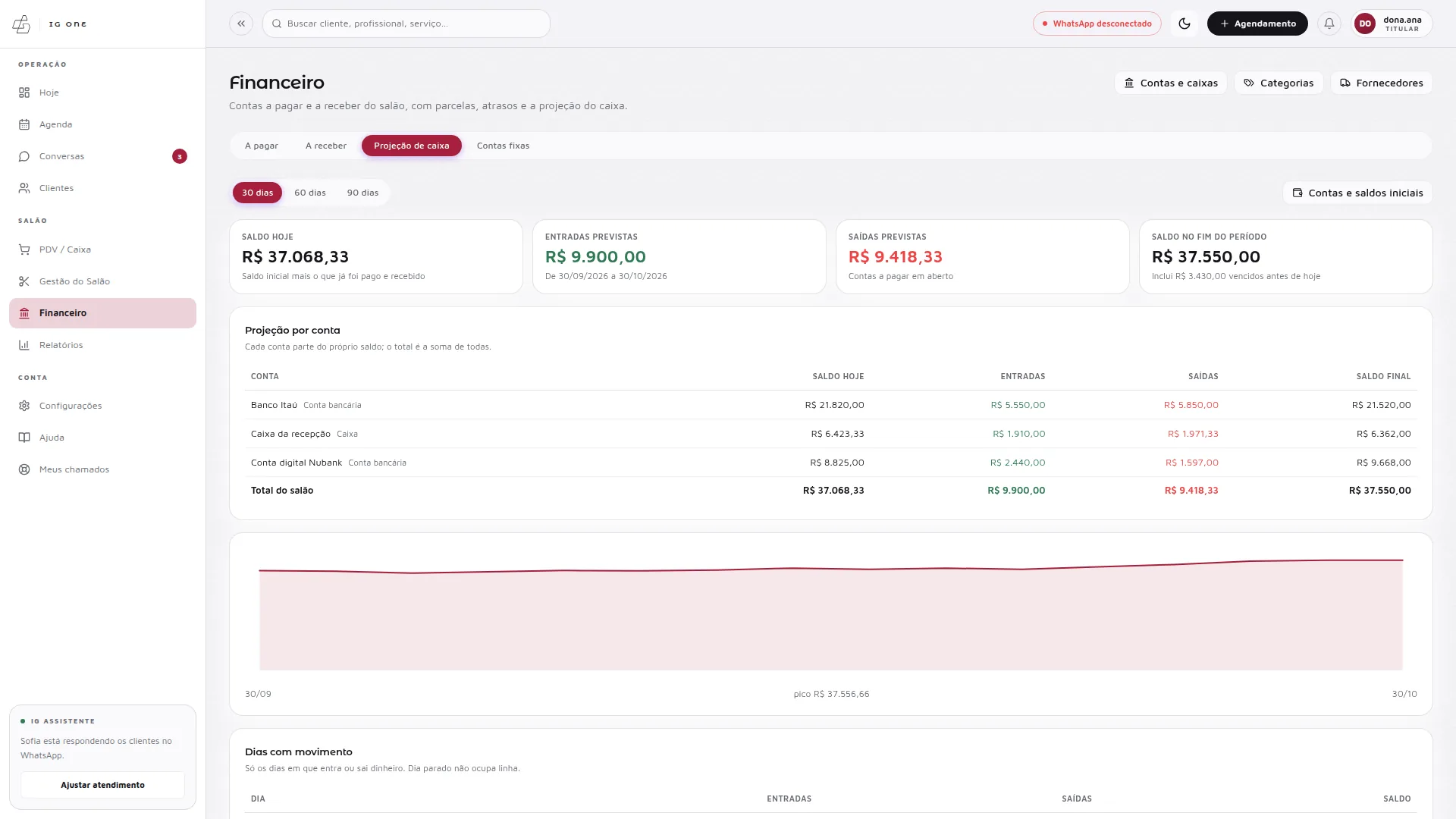Open Categorias
This screenshot has height=819, width=1456.
(x=1279, y=83)
